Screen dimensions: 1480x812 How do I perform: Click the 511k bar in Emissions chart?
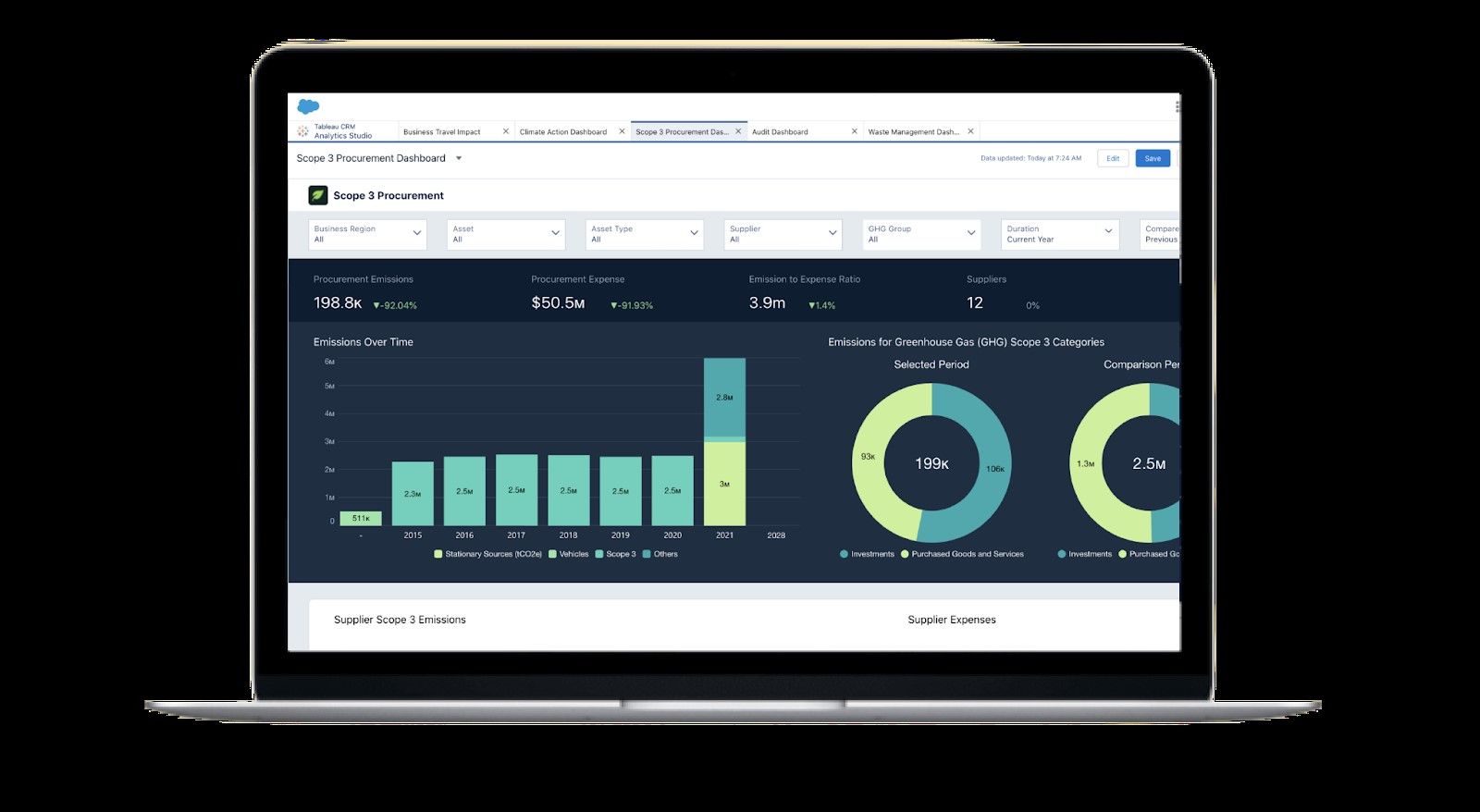click(361, 519)
